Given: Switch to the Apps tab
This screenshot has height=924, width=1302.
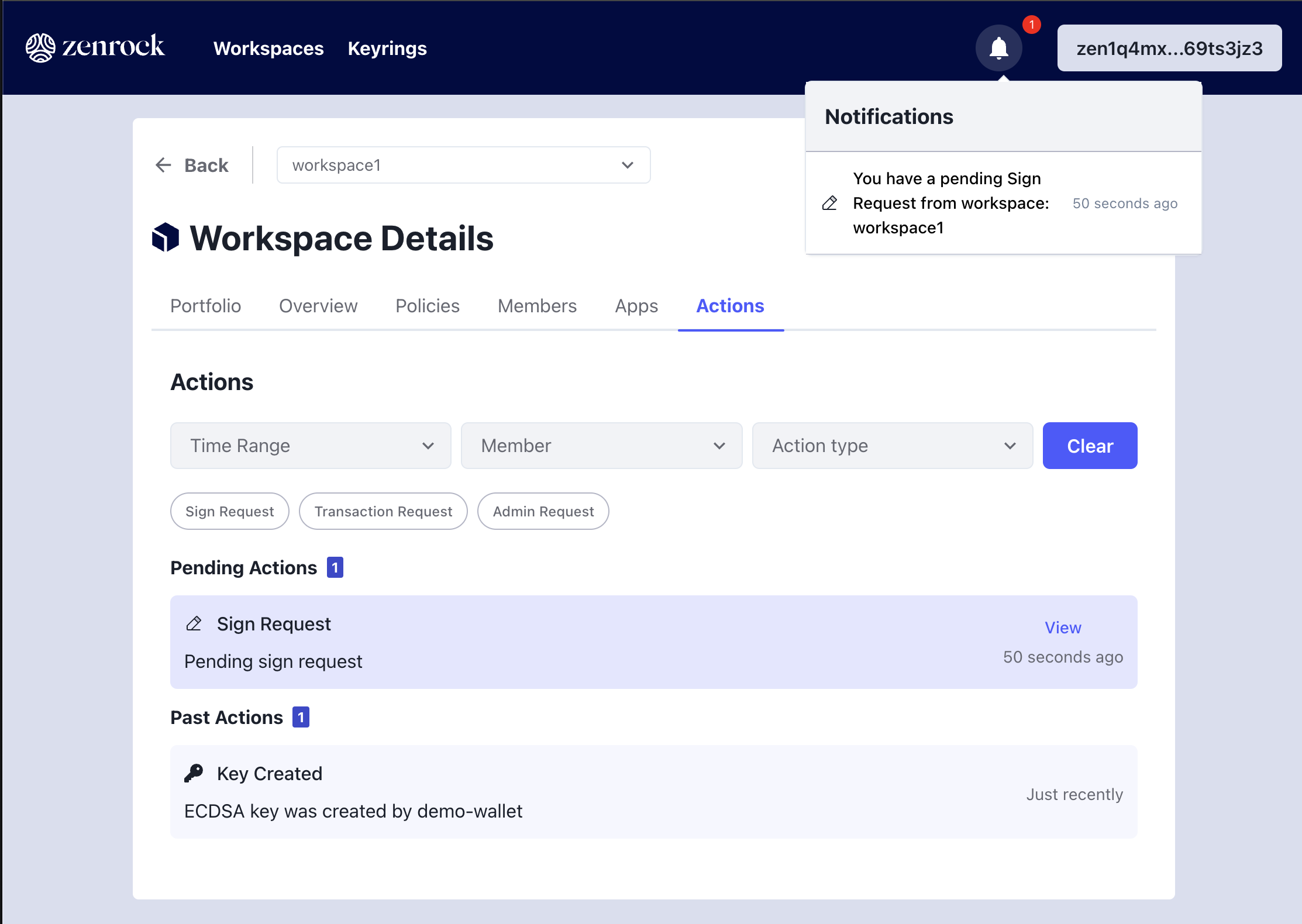Looking at the screenshot, I should tap(636, 306).
